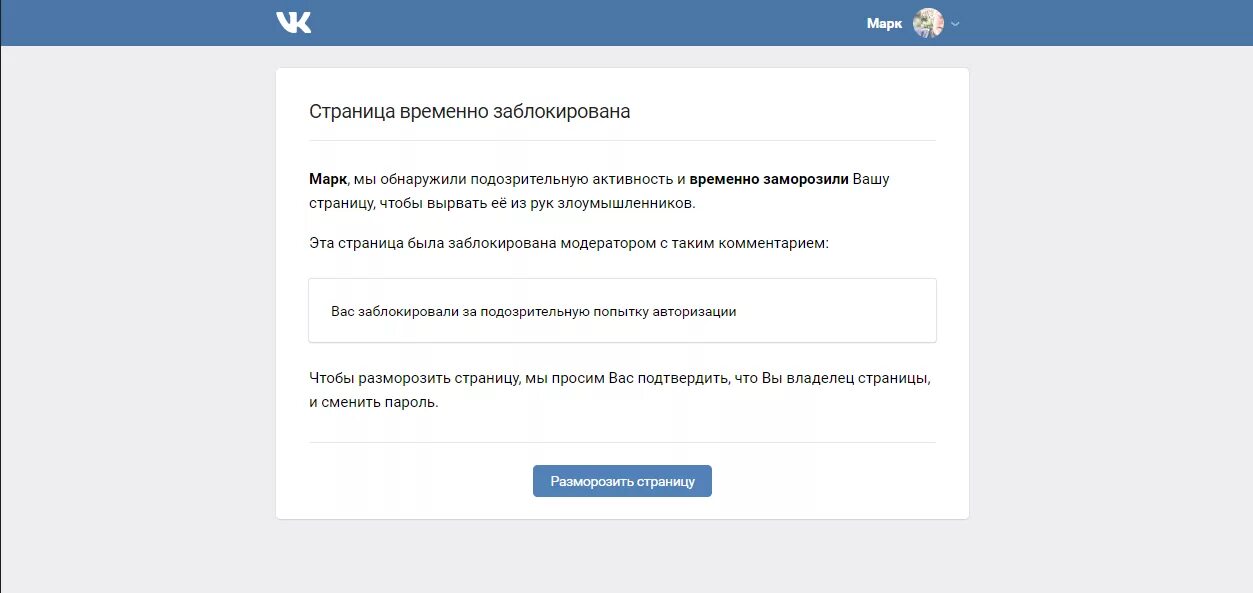Click the line Эта страница была заблокирована модератором

(x=569, y=243)
